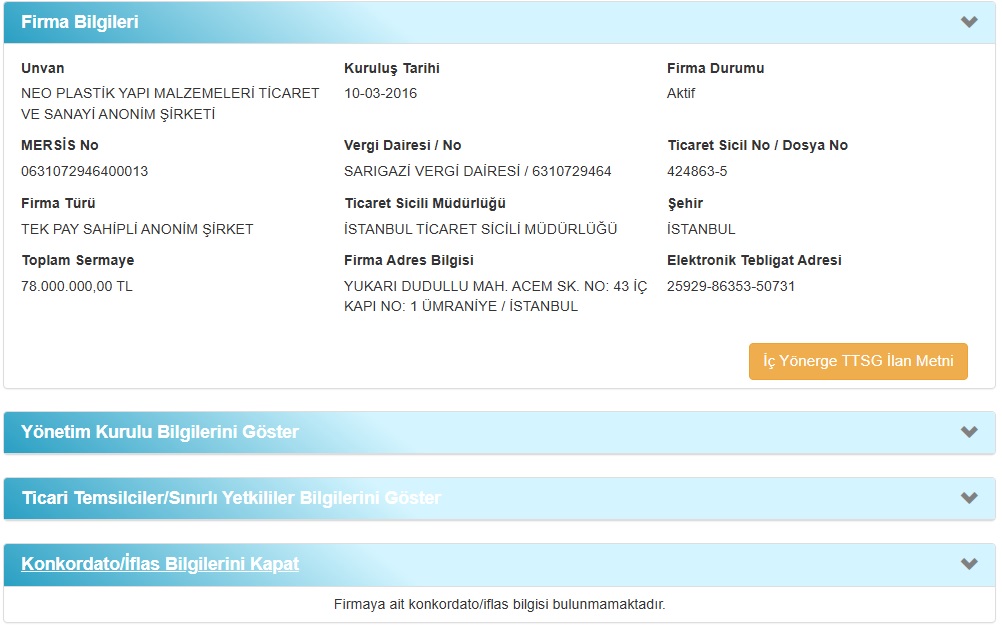Click the İç Yönerge TTSG İlan Metni button
The height and width of the screenshot is (625, 1002).
click(x=857, y=361)
